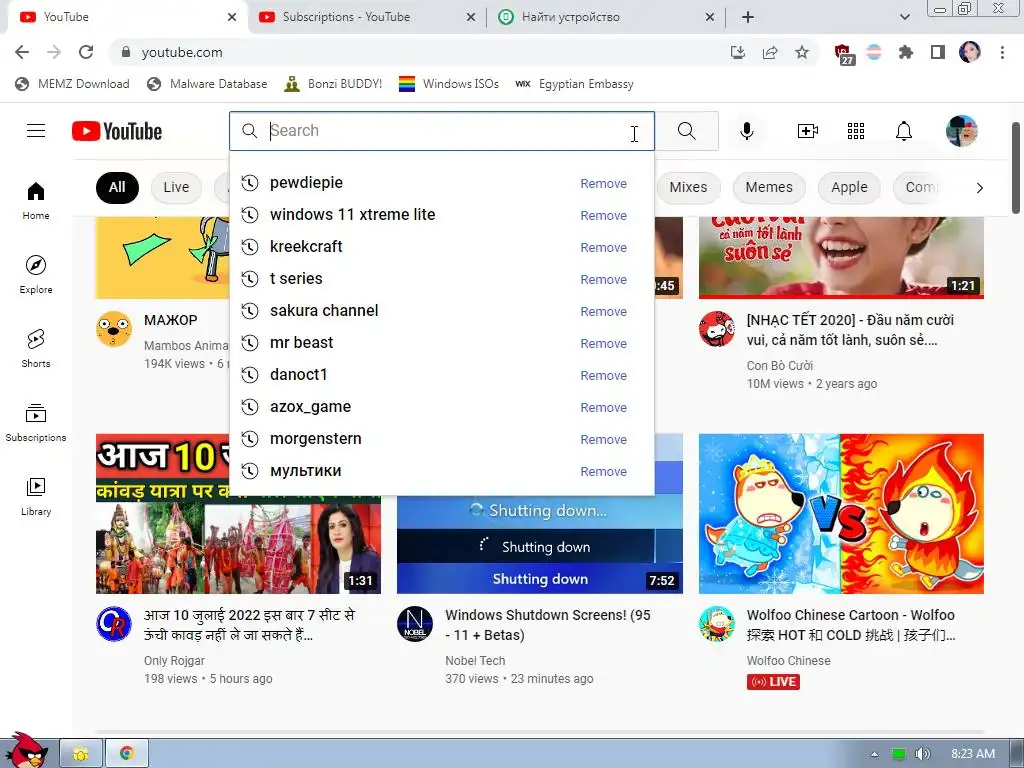Open the MEMZ Download bookmark
Image resolution: width=1024 pixels, height=768 pixels.
(72, 84)
